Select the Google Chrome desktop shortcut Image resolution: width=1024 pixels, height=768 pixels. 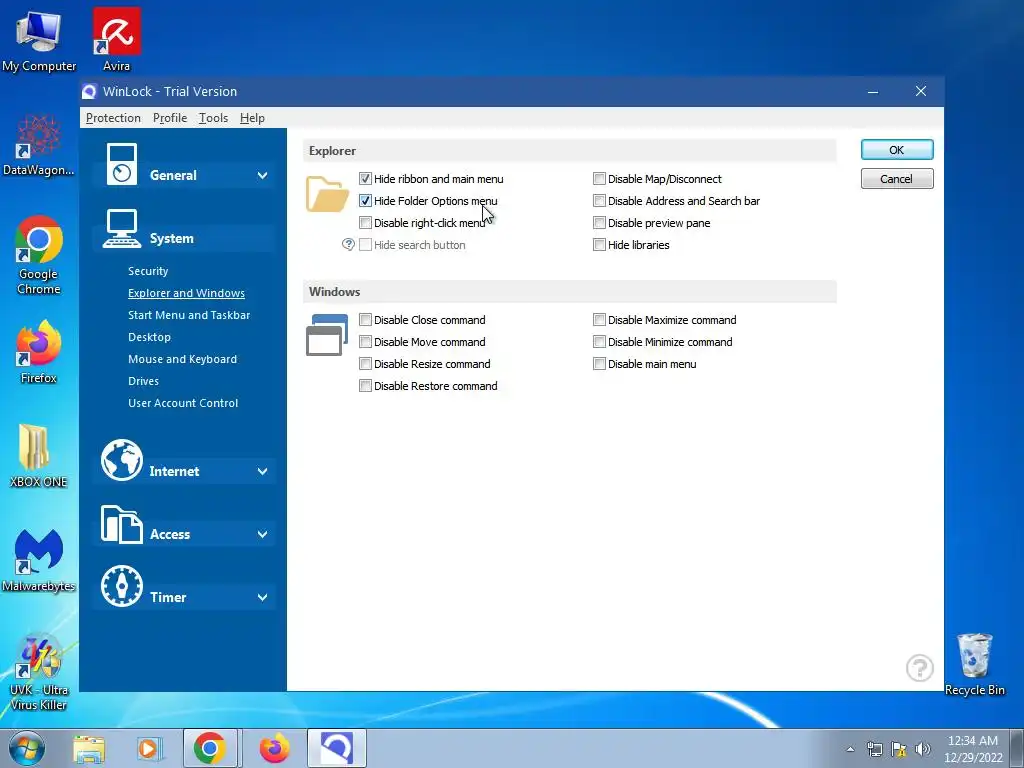[39, 255]
